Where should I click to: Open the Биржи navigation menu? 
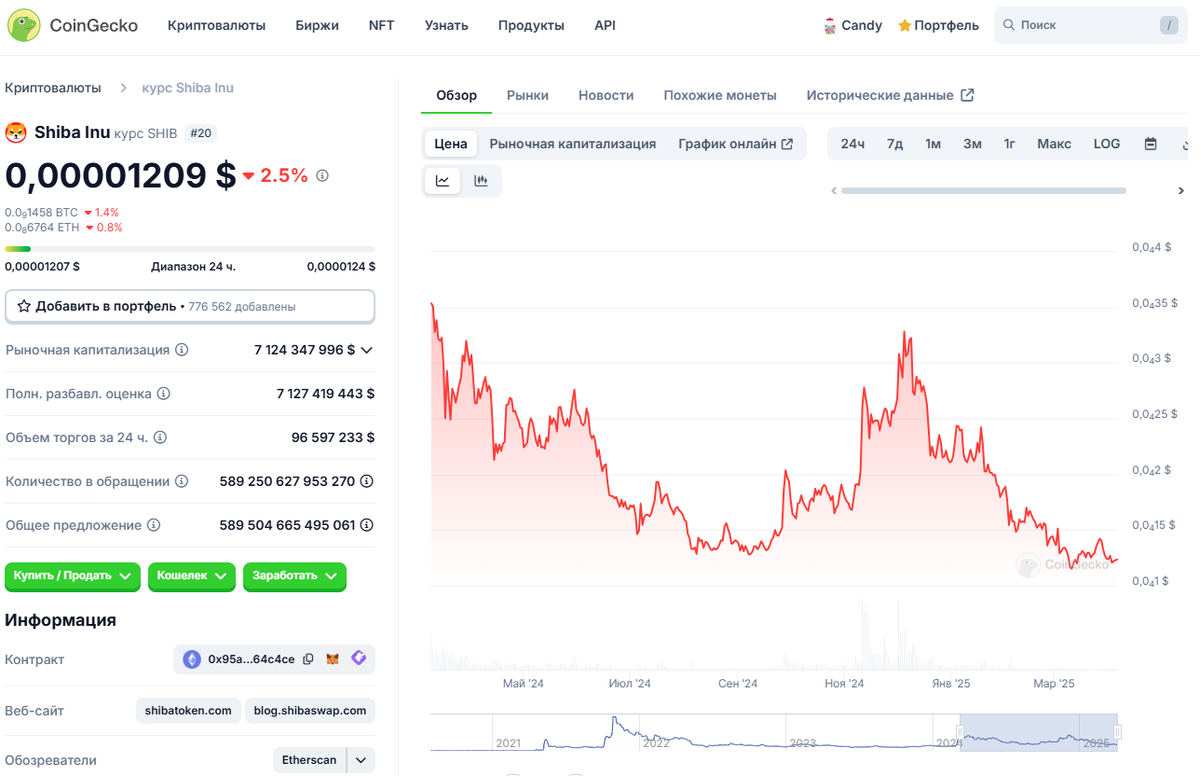pyautogui.click(x=317, y=26)
